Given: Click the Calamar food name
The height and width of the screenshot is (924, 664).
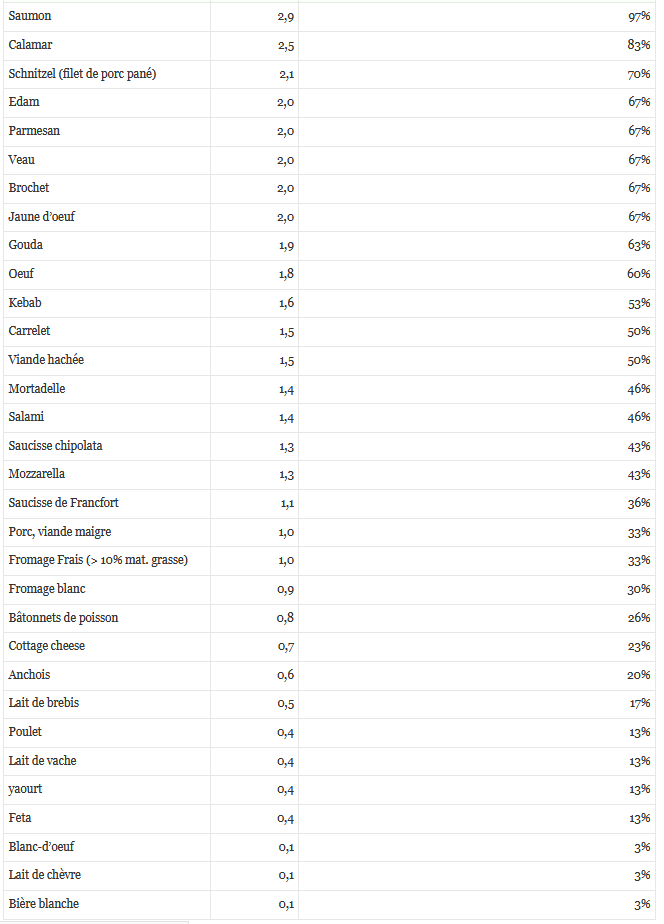Looking at the screenshot, I should 30,45.
